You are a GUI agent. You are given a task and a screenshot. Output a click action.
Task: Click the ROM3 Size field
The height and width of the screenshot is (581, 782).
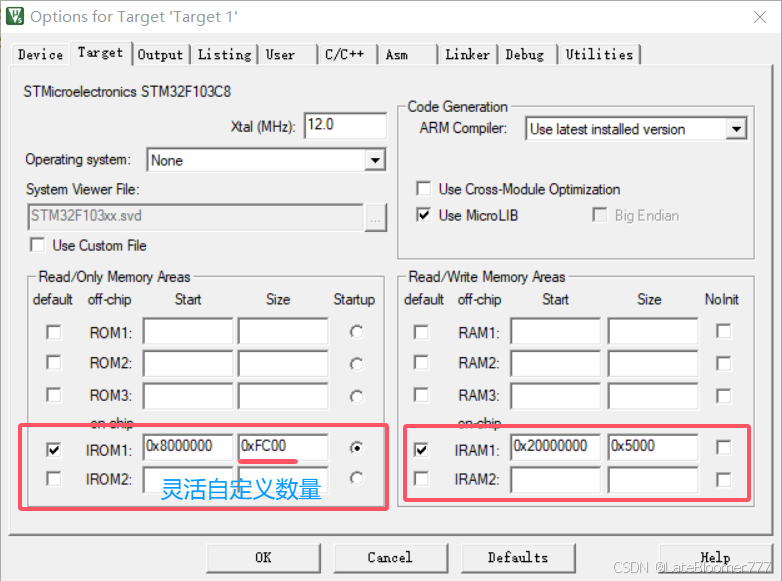[x=283, y=396]
